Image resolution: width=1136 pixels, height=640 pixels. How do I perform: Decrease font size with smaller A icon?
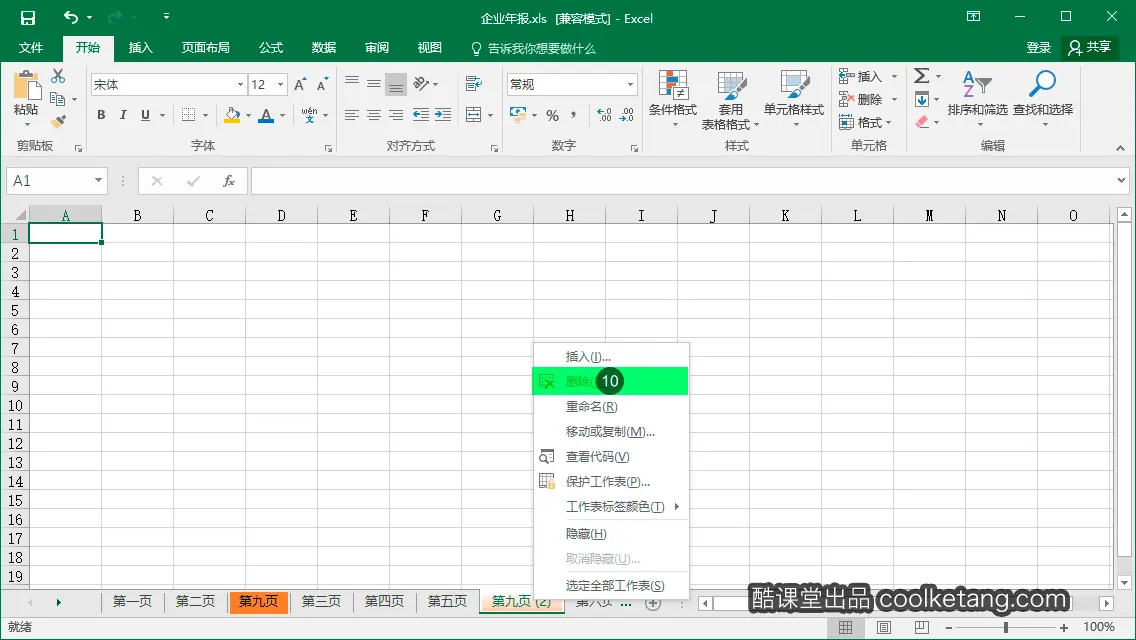(x=322, y=85)
